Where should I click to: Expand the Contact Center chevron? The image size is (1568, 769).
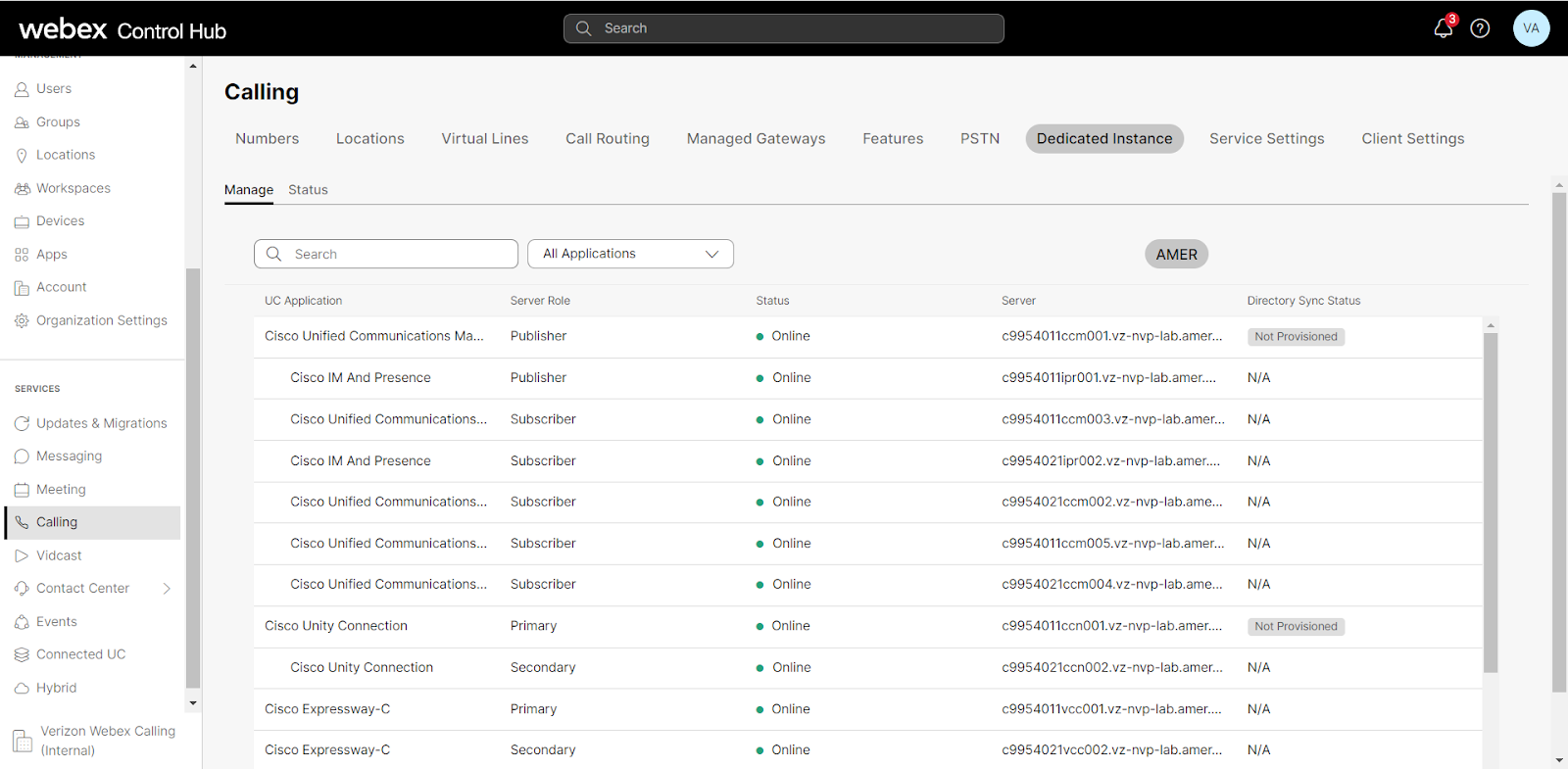(x=167, y=589)
